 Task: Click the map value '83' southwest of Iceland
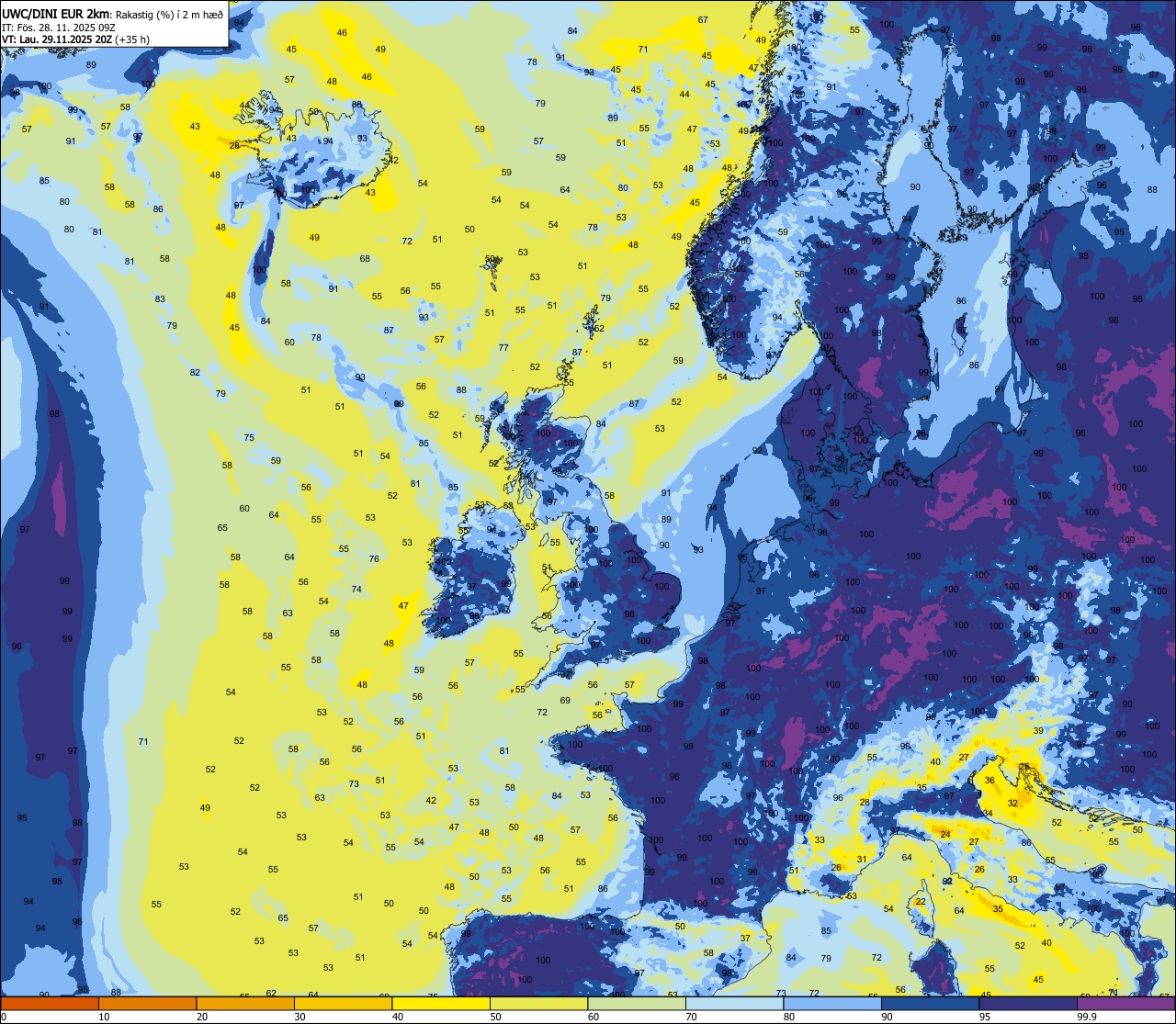(160, 299)
